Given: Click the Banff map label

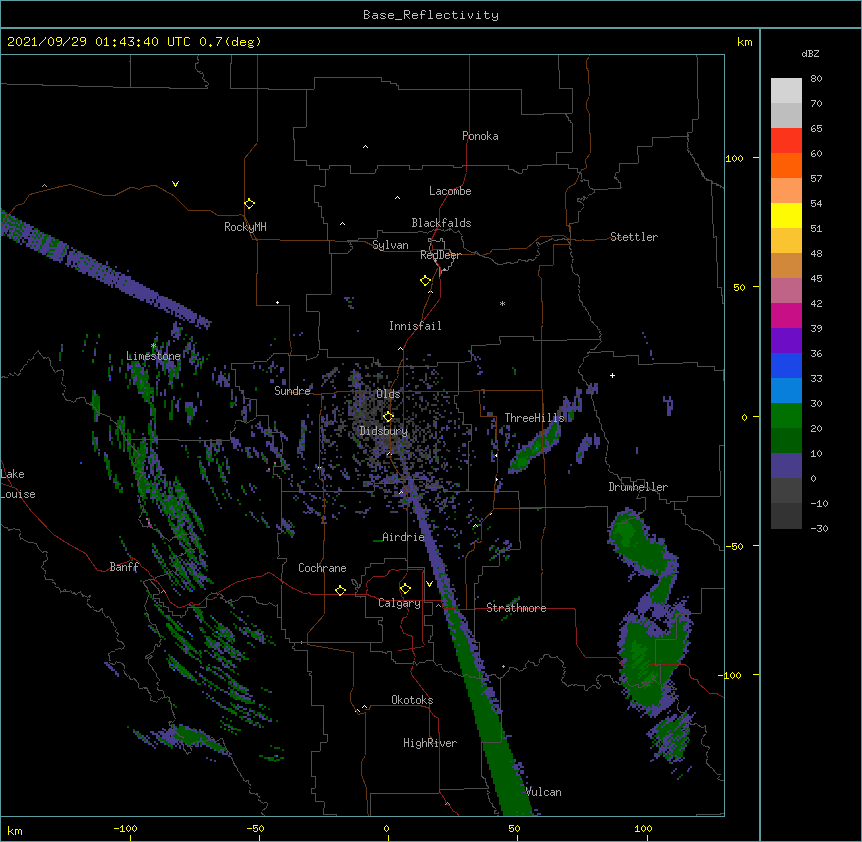Looking at the screenshot, I should click(124, 567).
